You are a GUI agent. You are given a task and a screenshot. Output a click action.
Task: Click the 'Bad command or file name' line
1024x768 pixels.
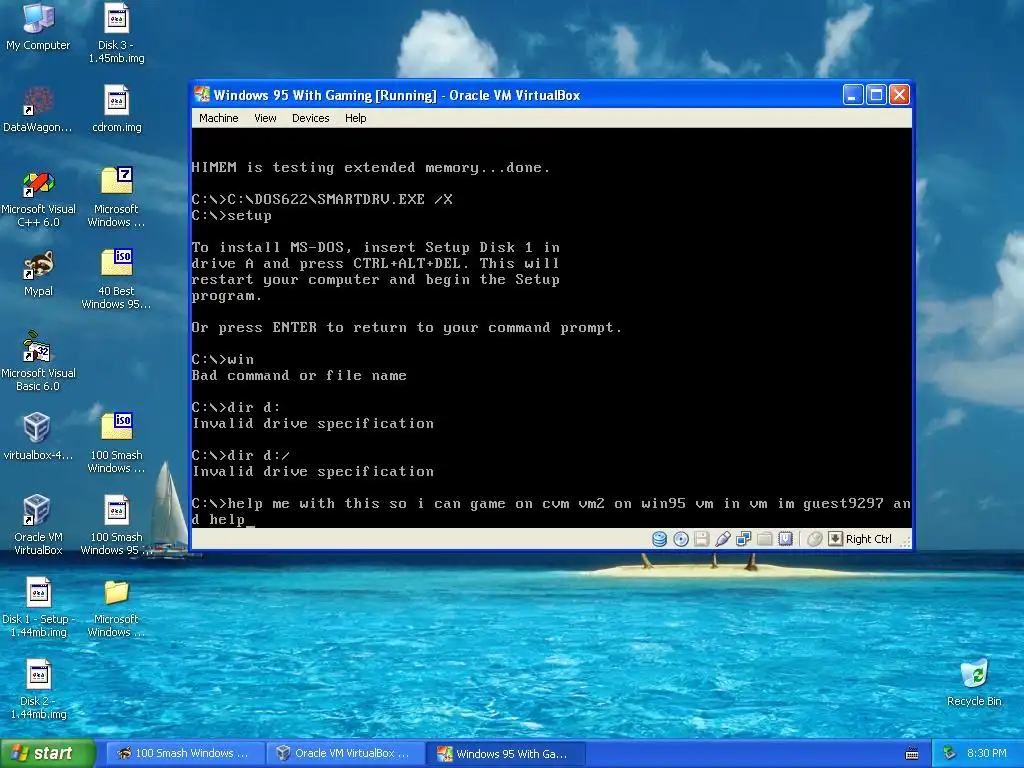pyautogui.click(x=299, y=376)
